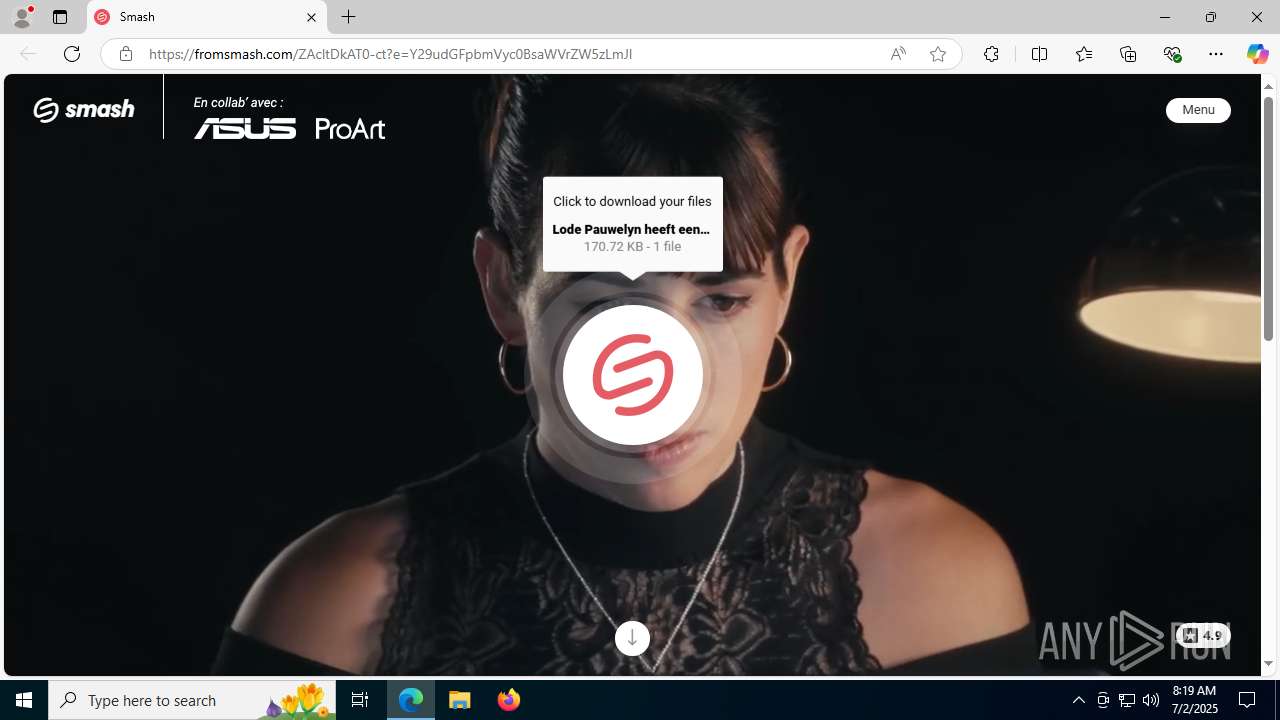The width and height of the screenshot is (1280, 720).
Task: Open the profile icon in title bar
Action: point(22,17)
